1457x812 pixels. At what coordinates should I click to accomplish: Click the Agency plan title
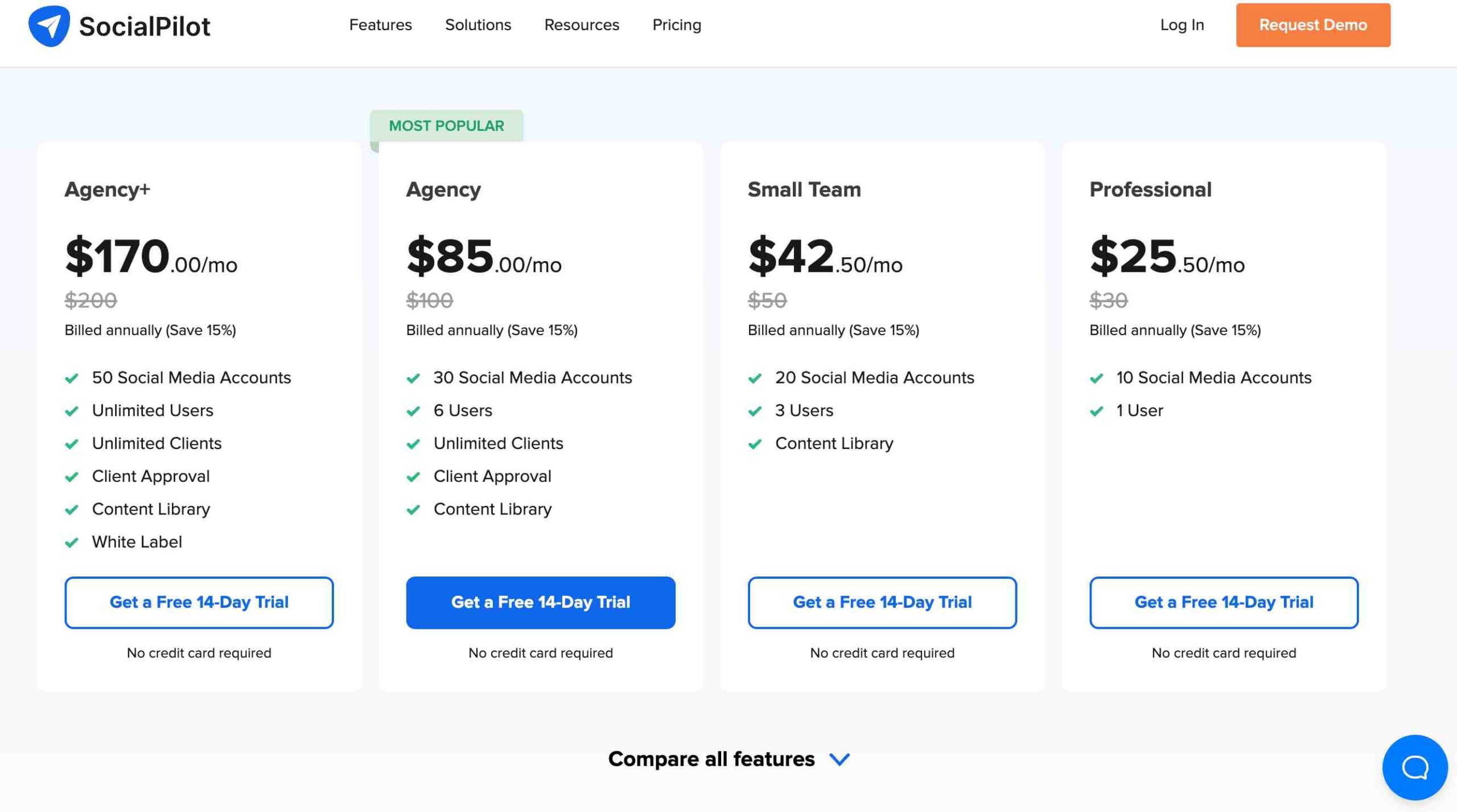[443, 189]
